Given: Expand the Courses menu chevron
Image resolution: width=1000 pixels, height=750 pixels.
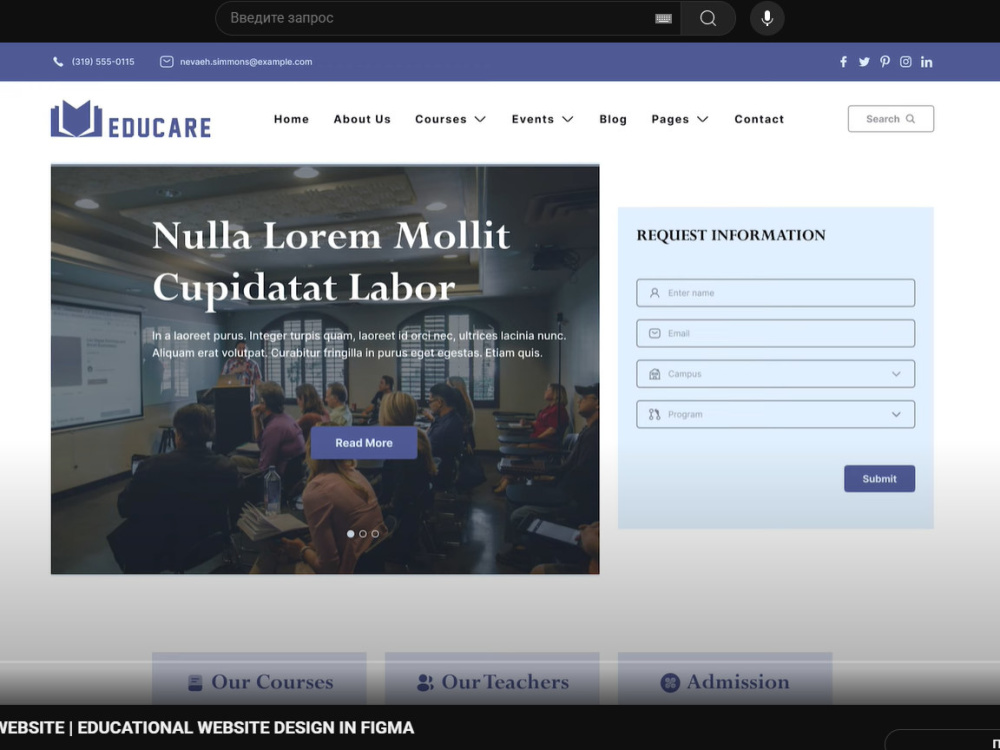Looking at the screenshot, I should coord(480,119).
